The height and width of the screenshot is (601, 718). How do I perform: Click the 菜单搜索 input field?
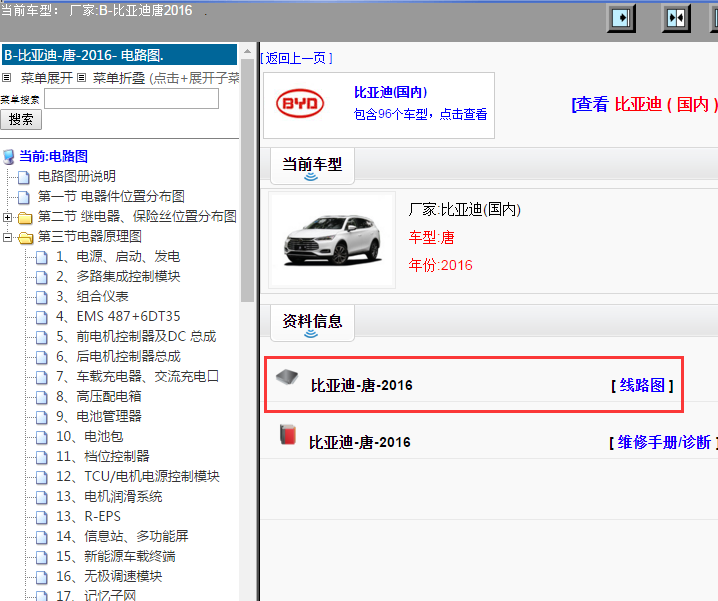pyautogui.click(x=132, y=98)
